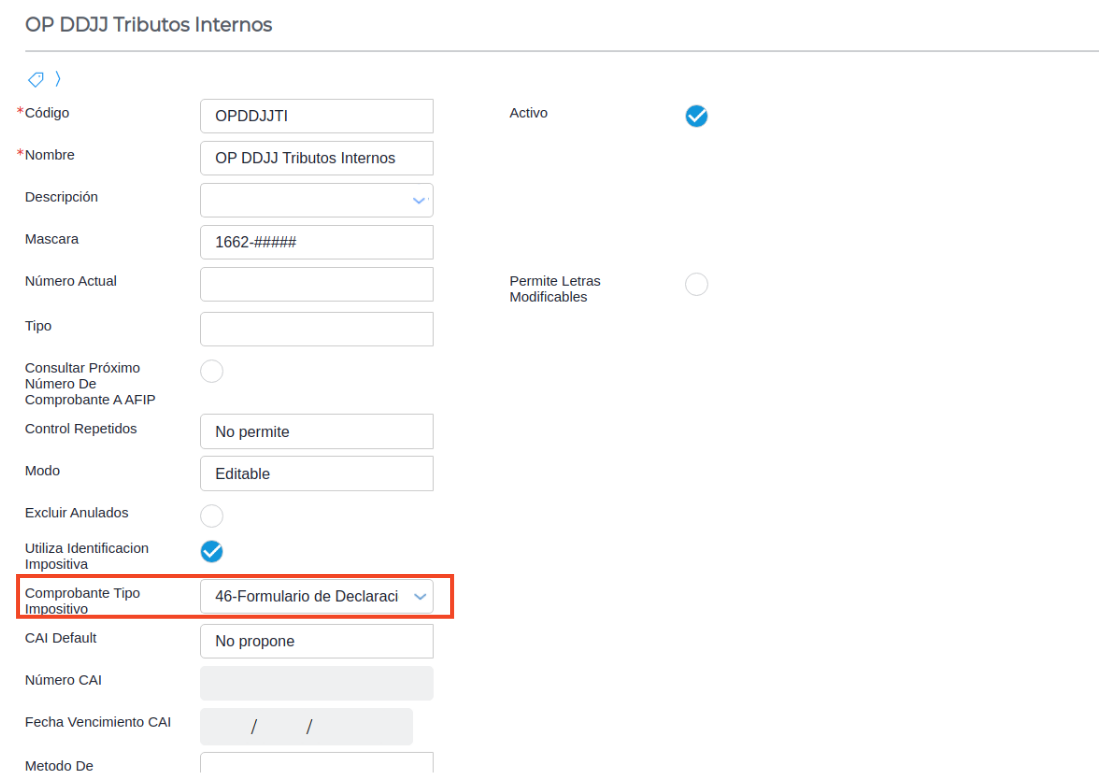Viewport: 1100px width, 777px height.
Task: Click the chevron arrow beside the tag icon
Action: [x=57, y=79]
